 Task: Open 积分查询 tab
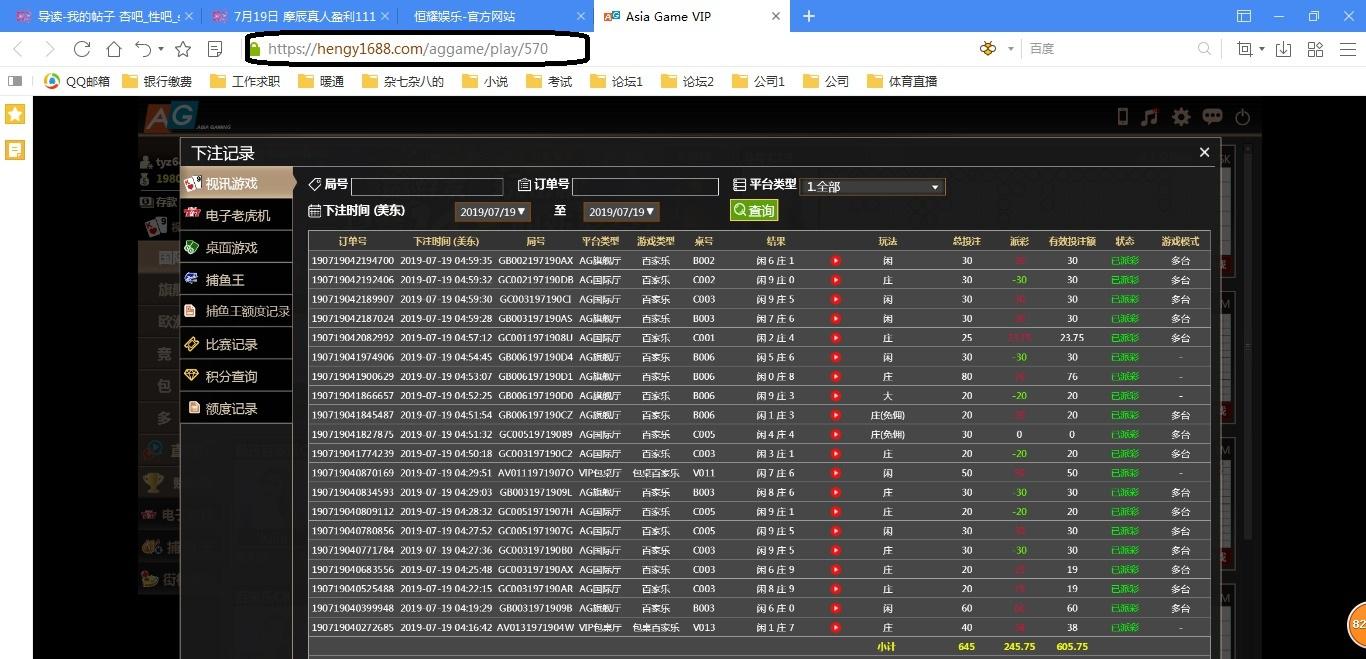[x=237, y=376]
